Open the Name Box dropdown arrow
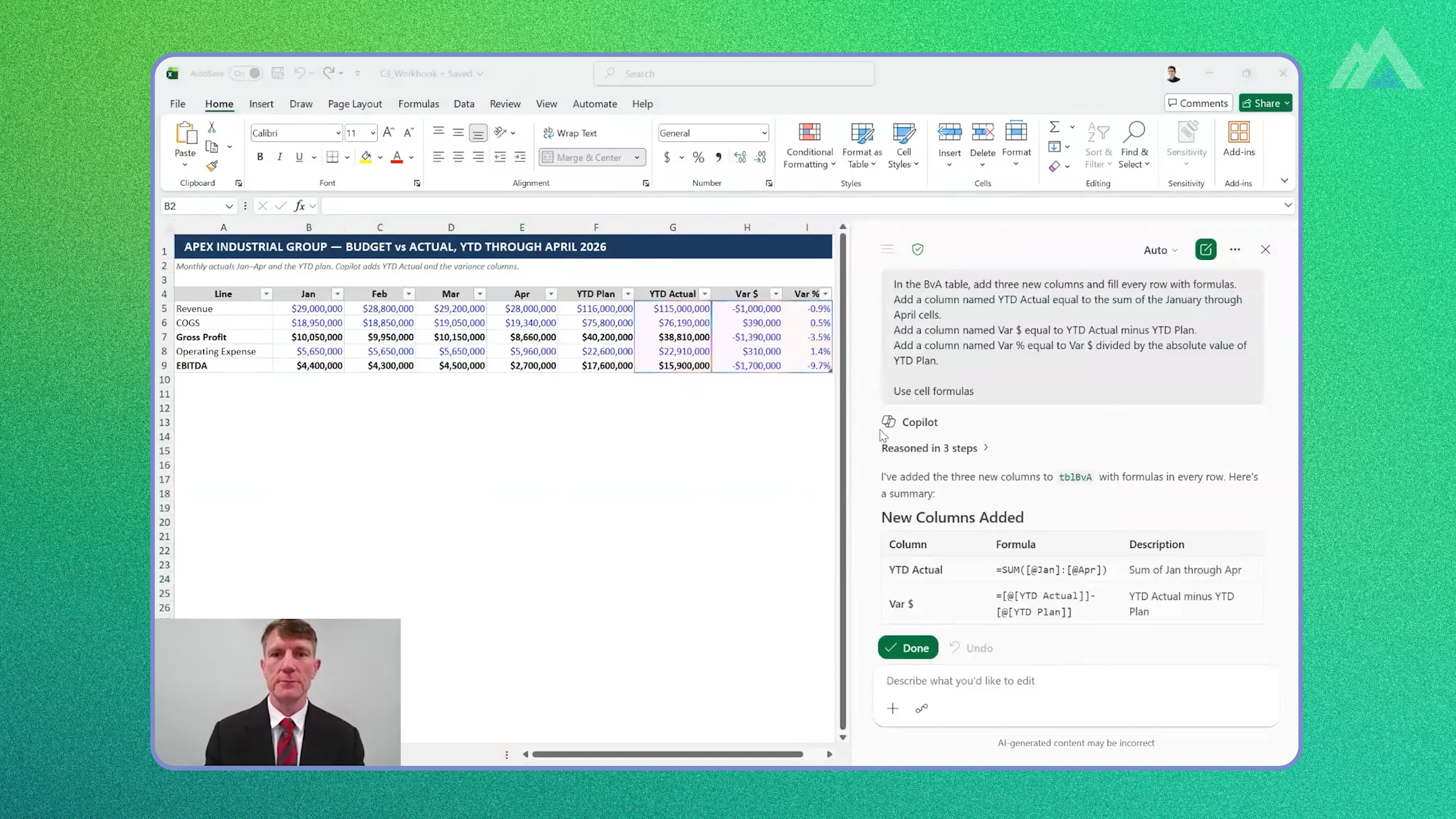 coord(229,206)
